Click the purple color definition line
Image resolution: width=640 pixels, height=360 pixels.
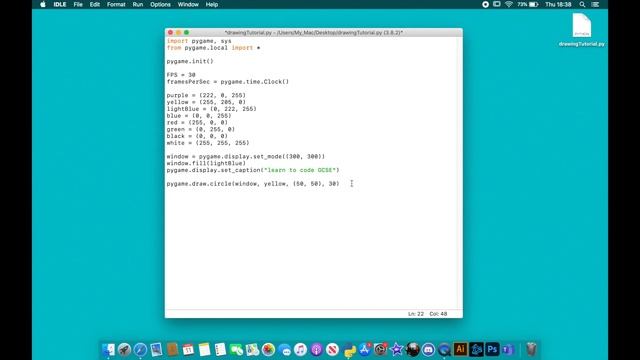pyautogui.click(x=206, y=95)
